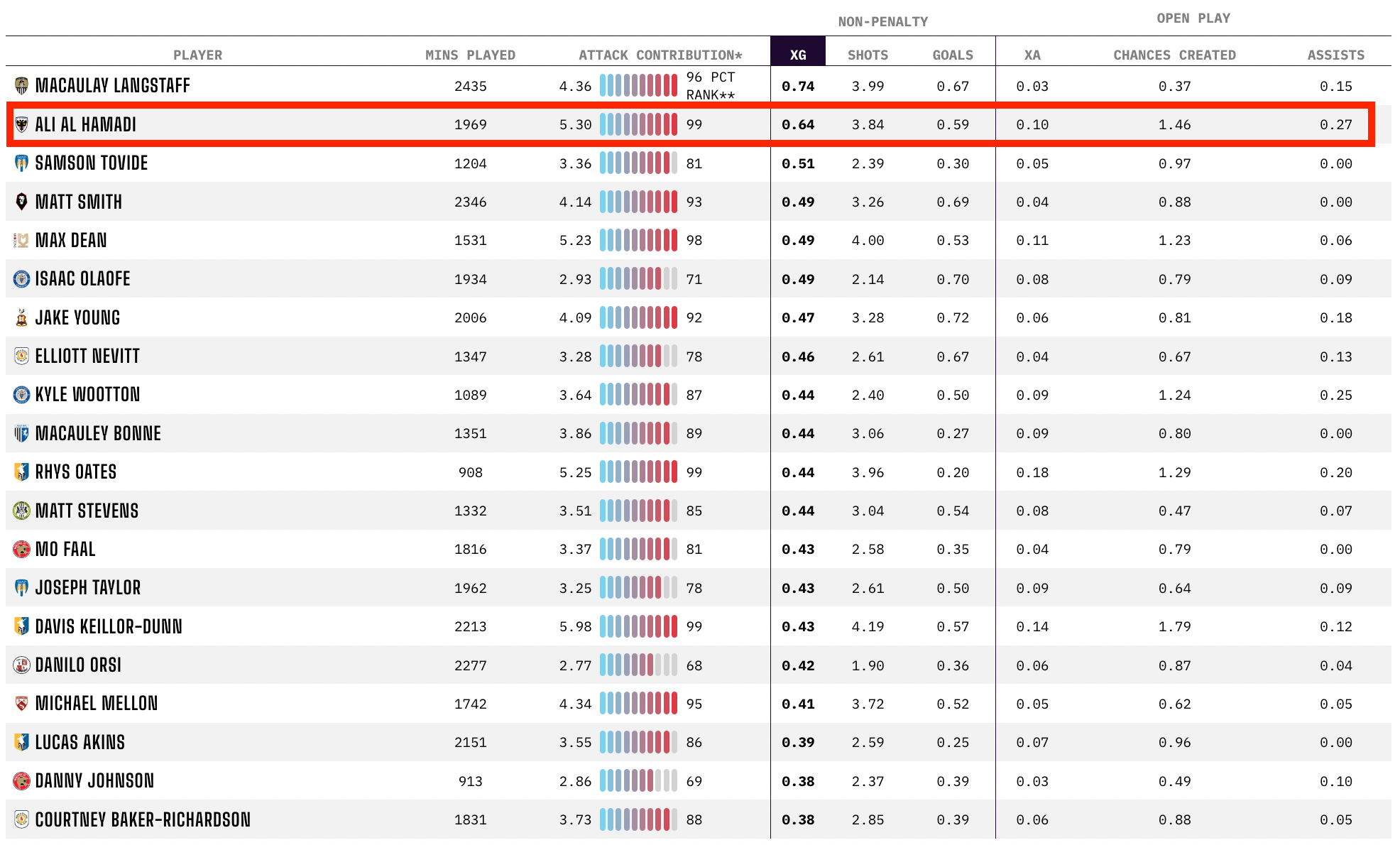Sort table by XG column header

tap(797, 55)
